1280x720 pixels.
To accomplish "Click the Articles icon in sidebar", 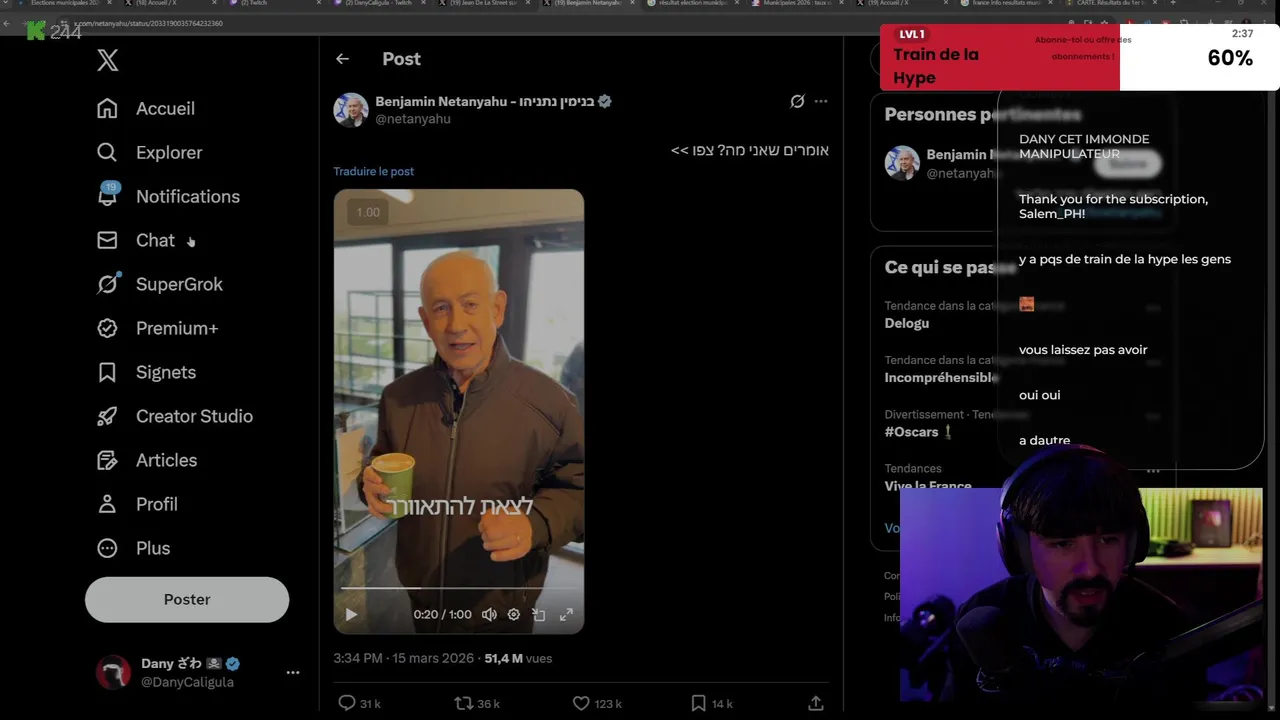I will tap(107, 460).
